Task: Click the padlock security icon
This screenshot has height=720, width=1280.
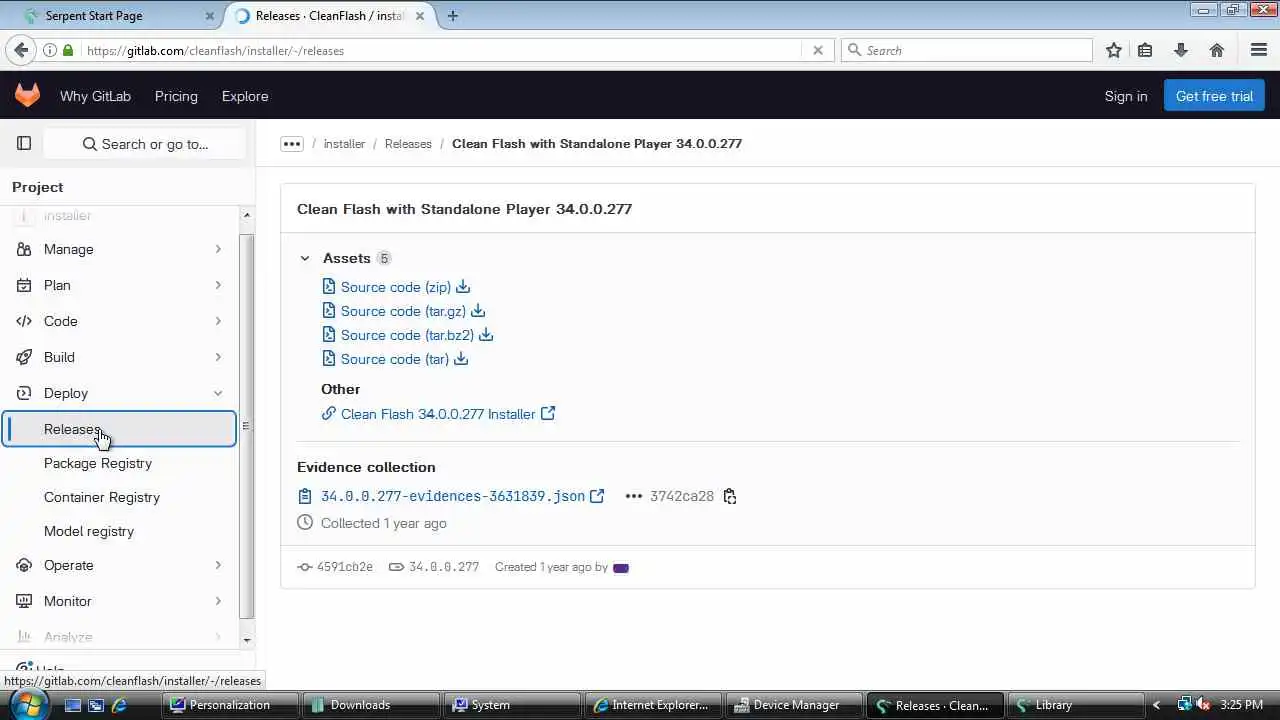Action: (x=68, y=50)
